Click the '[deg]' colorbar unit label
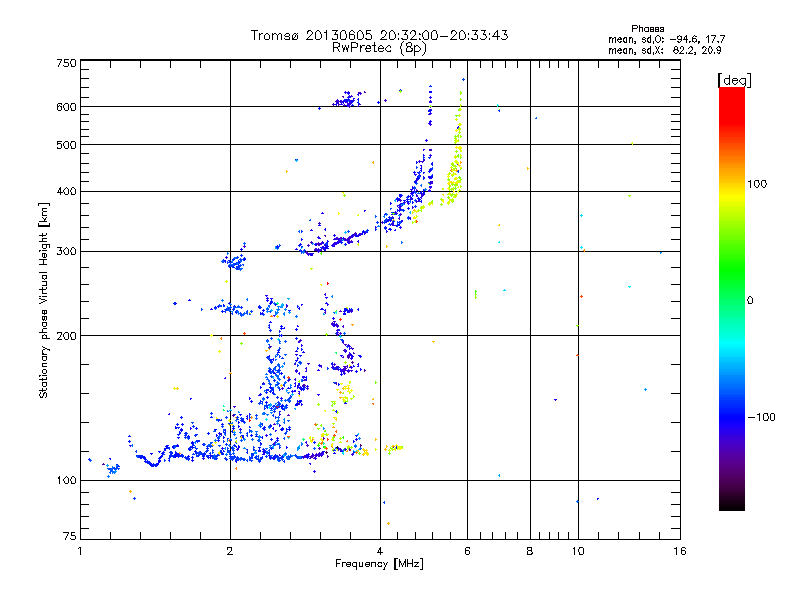Screen dimensions: 800x600 734,80
